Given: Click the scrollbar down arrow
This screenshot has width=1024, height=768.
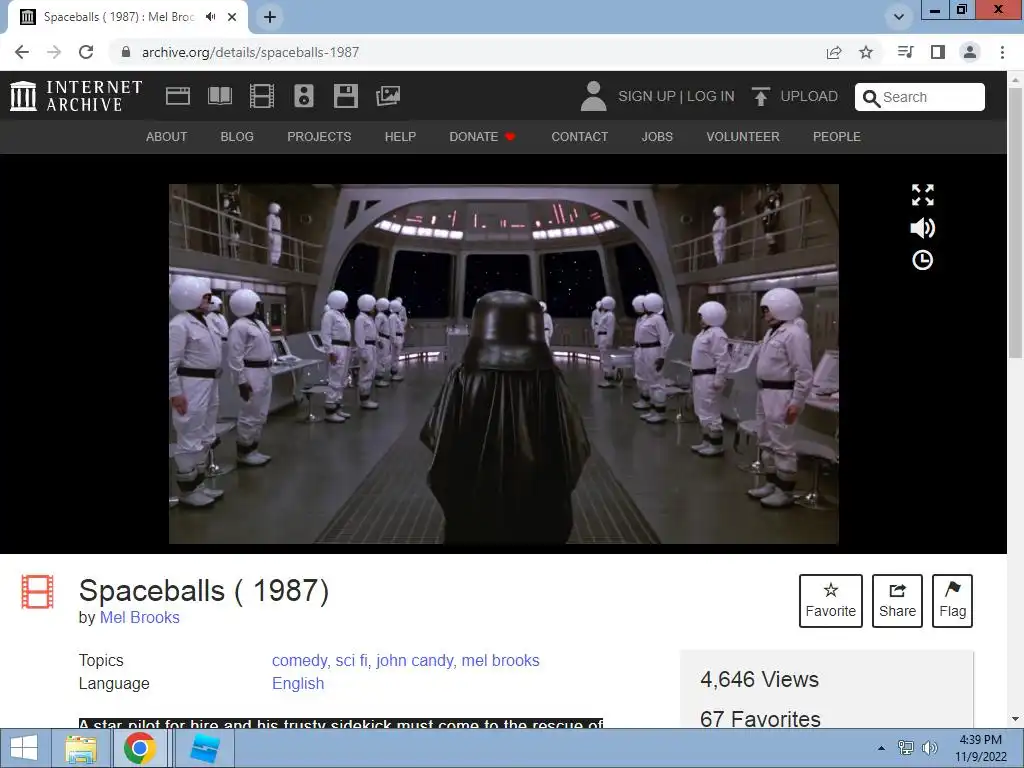Looking at the screenshot, I should pos(1015,719).
